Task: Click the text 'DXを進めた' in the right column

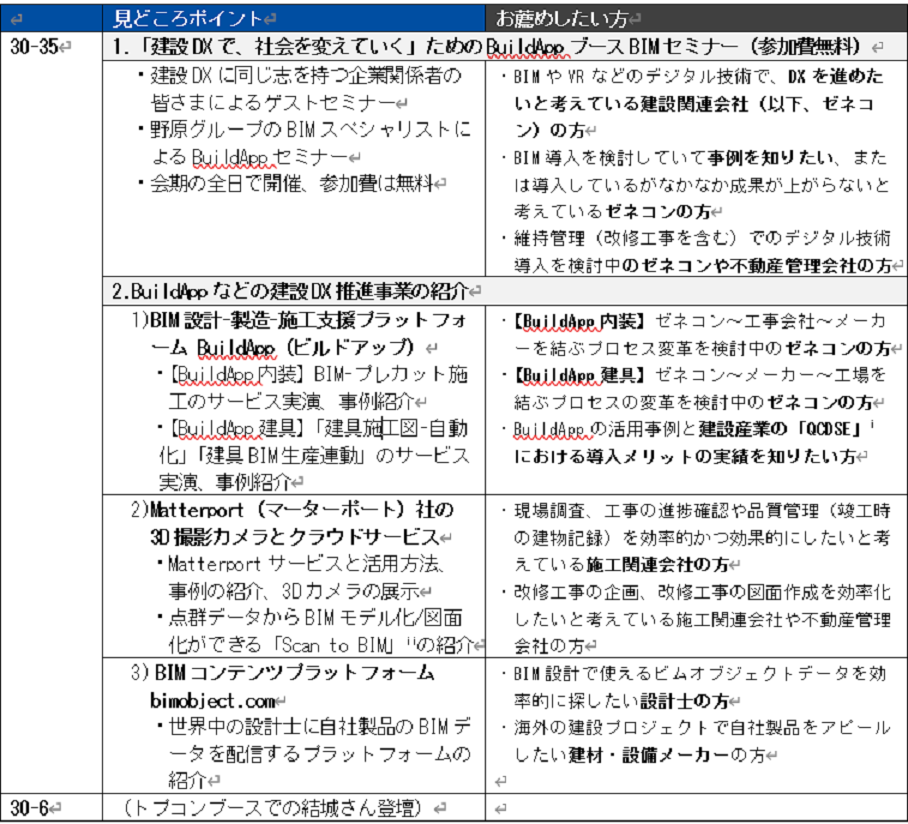Action: pyautogui.click(x=835, y=76)
